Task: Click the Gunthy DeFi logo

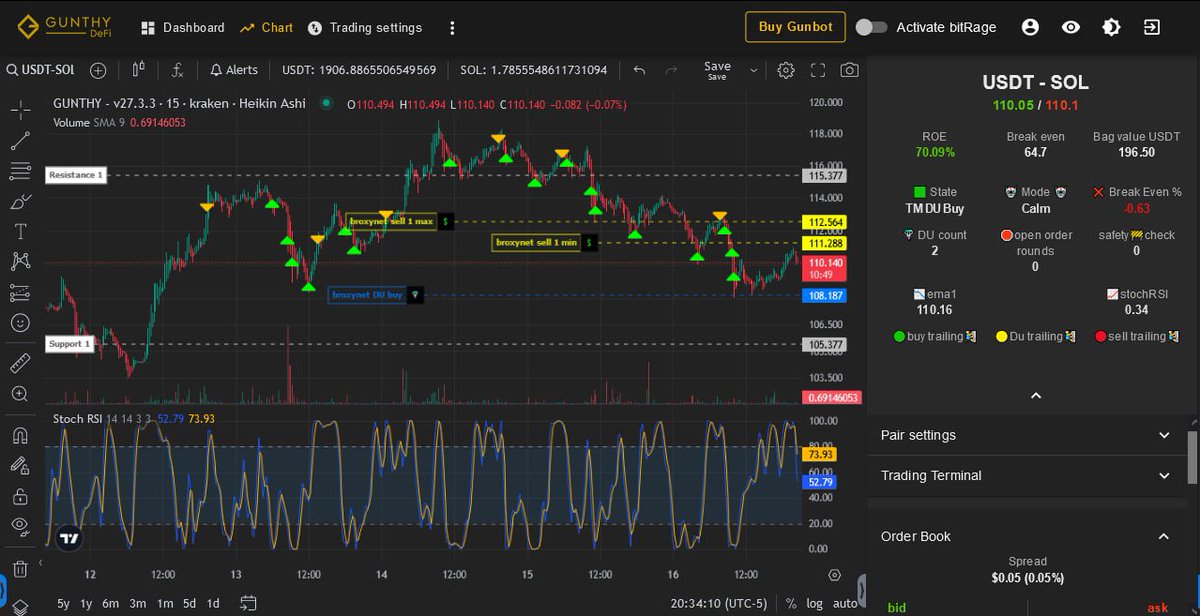Action: point(65,27)
